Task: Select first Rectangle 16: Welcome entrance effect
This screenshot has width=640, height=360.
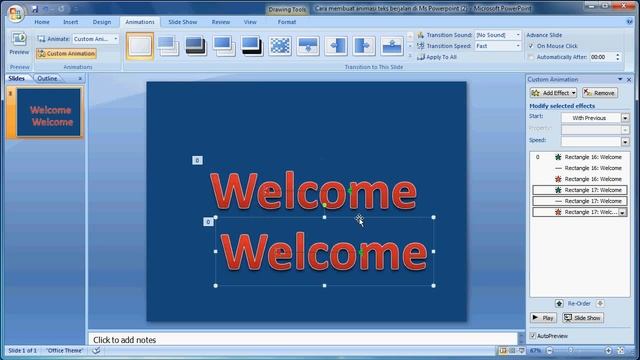Action: pos(580,157)
